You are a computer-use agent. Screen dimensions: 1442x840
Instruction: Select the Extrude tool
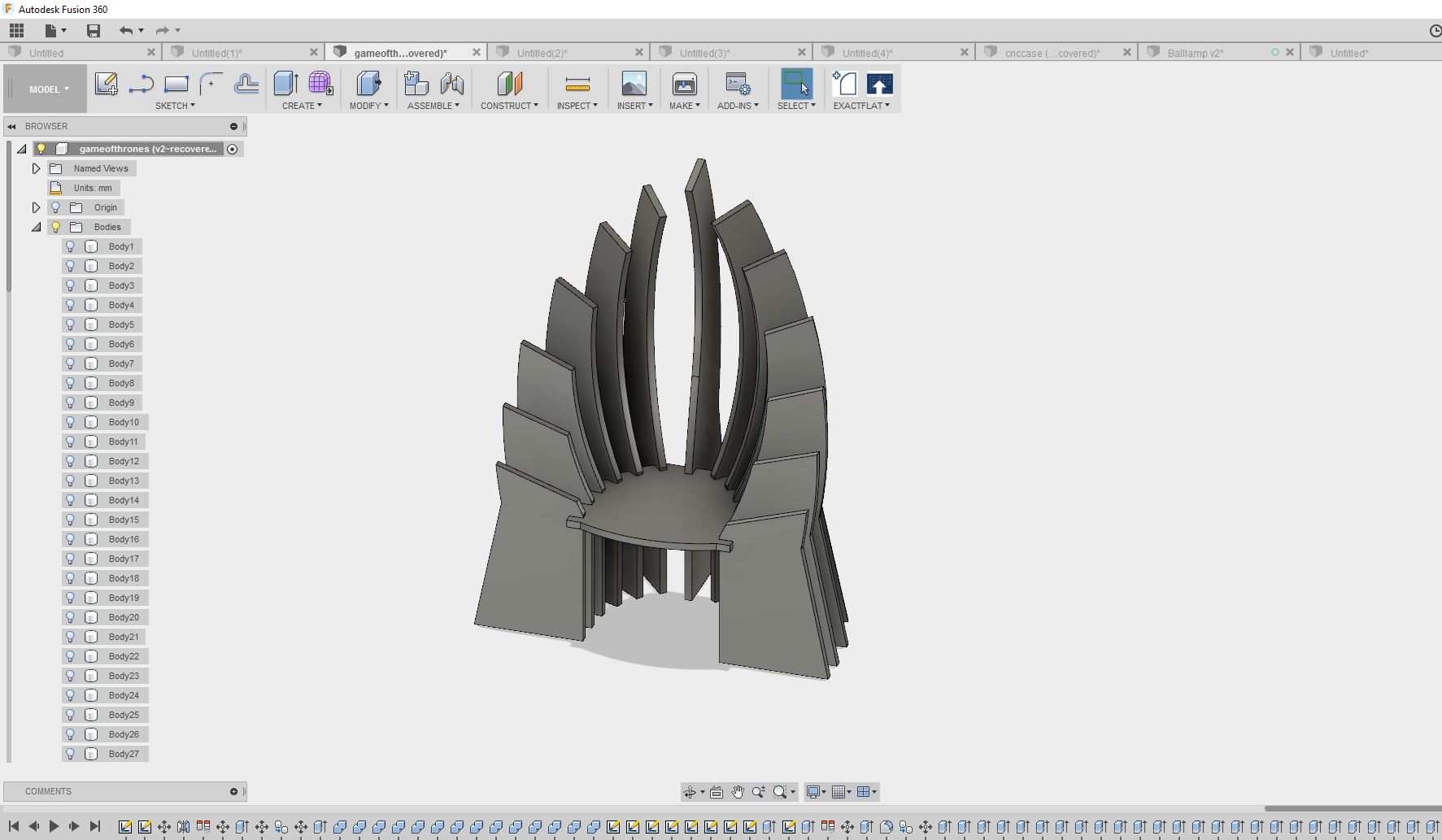(285, 84)
